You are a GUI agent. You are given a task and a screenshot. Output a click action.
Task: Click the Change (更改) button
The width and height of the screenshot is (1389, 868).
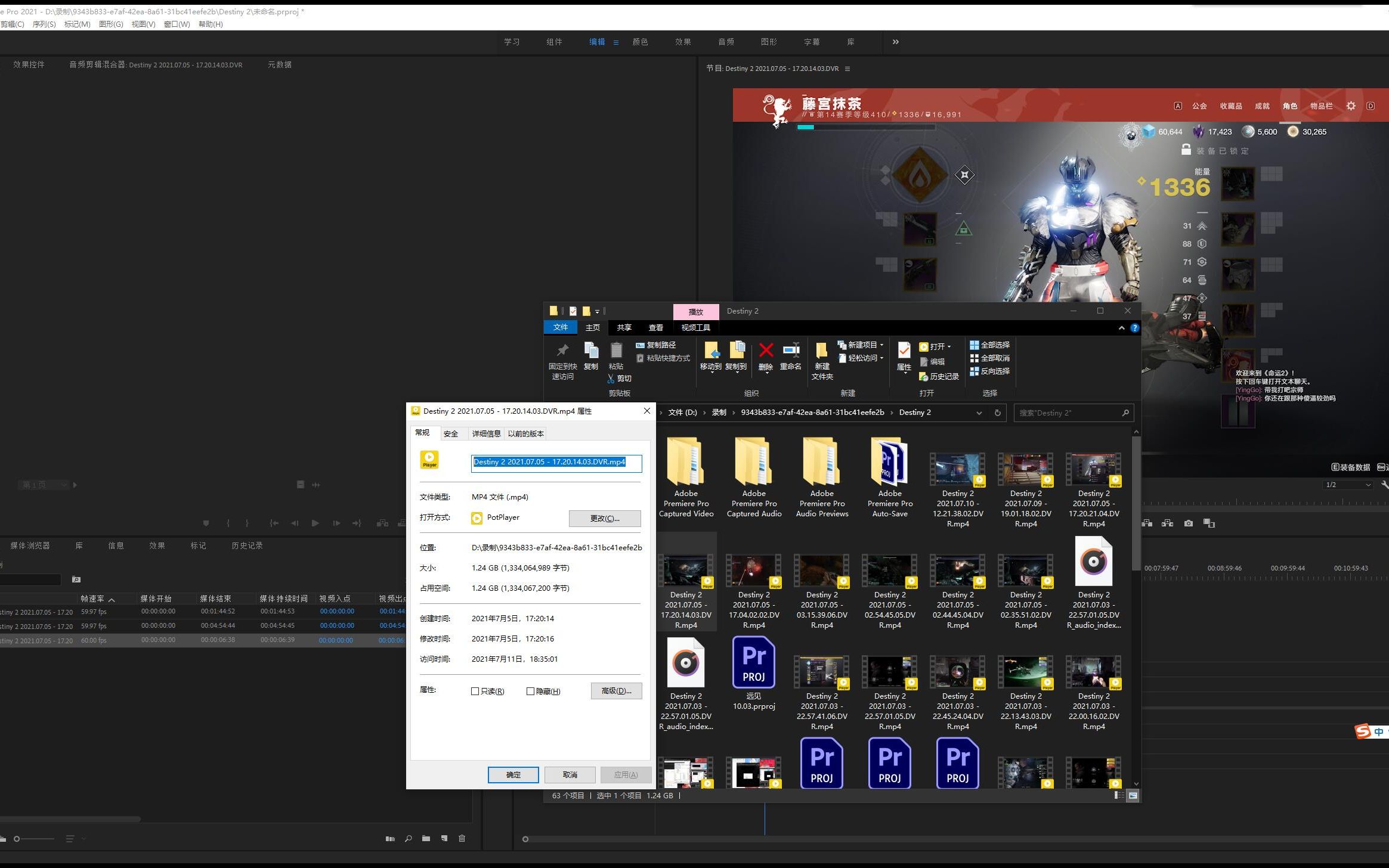[605, 518]
